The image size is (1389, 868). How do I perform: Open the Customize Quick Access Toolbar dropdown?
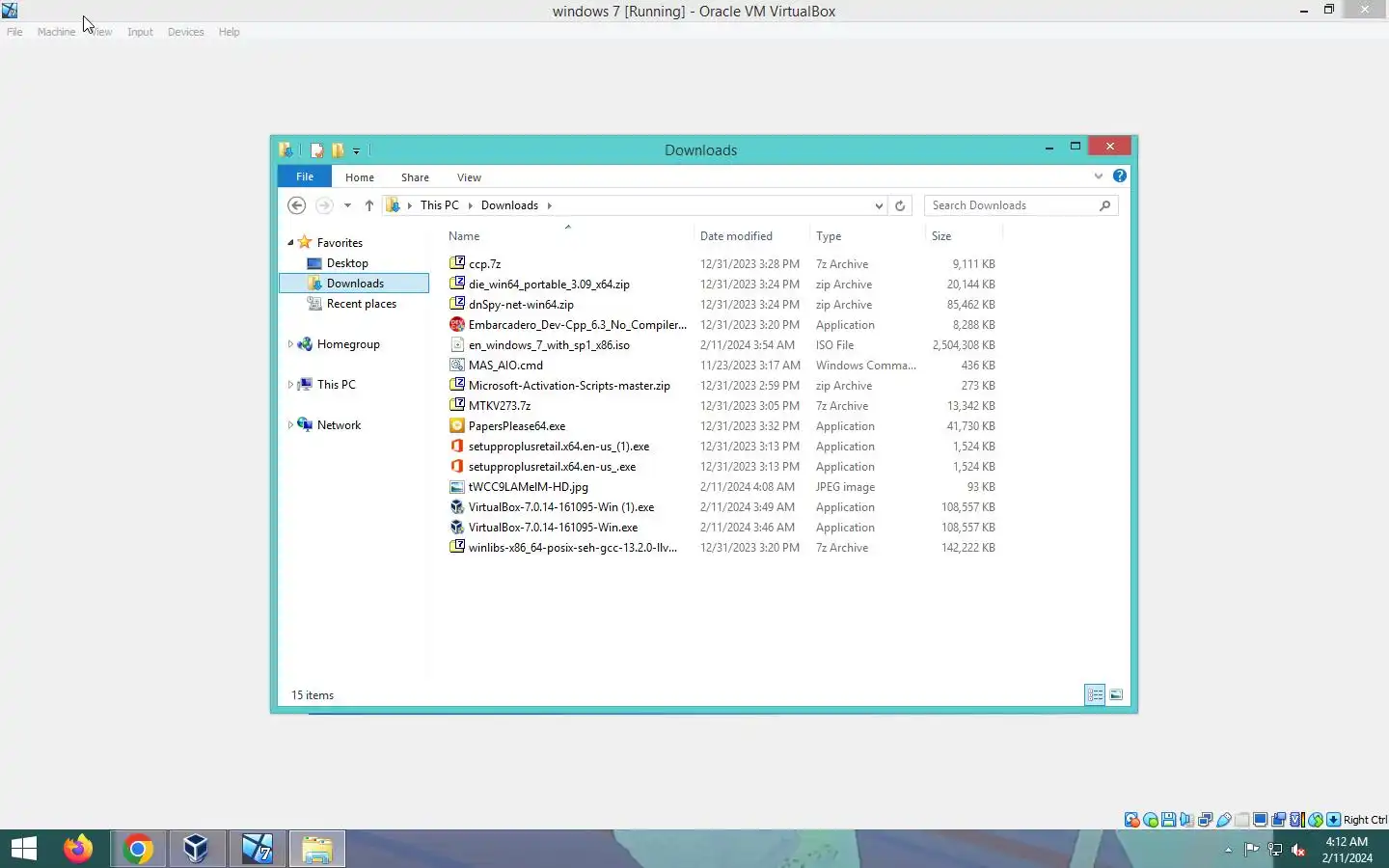(x=356, y=150)
